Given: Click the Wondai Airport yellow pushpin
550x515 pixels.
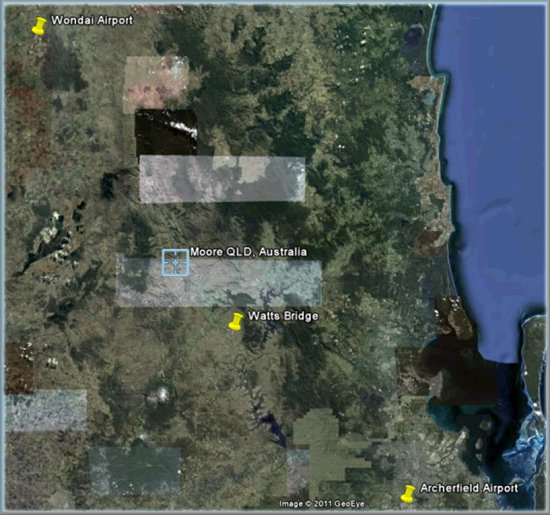Looking at the screenshot, I should pos(39,26).
